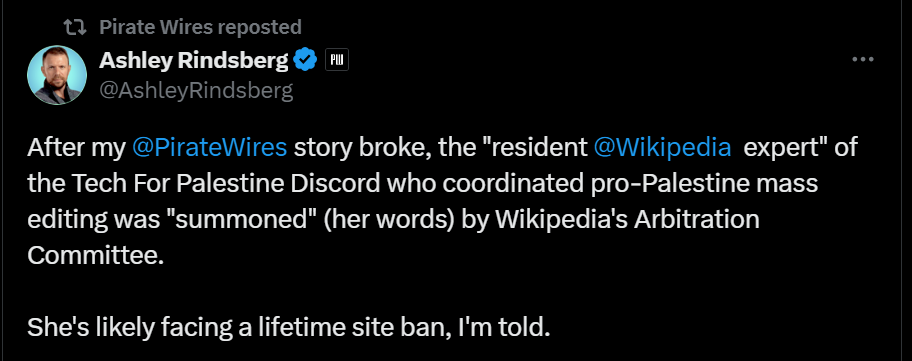Viewport: 912px width, 361px height.
Task: Follow the @Wikipedia mention link
Action: [x=662, y=148]
